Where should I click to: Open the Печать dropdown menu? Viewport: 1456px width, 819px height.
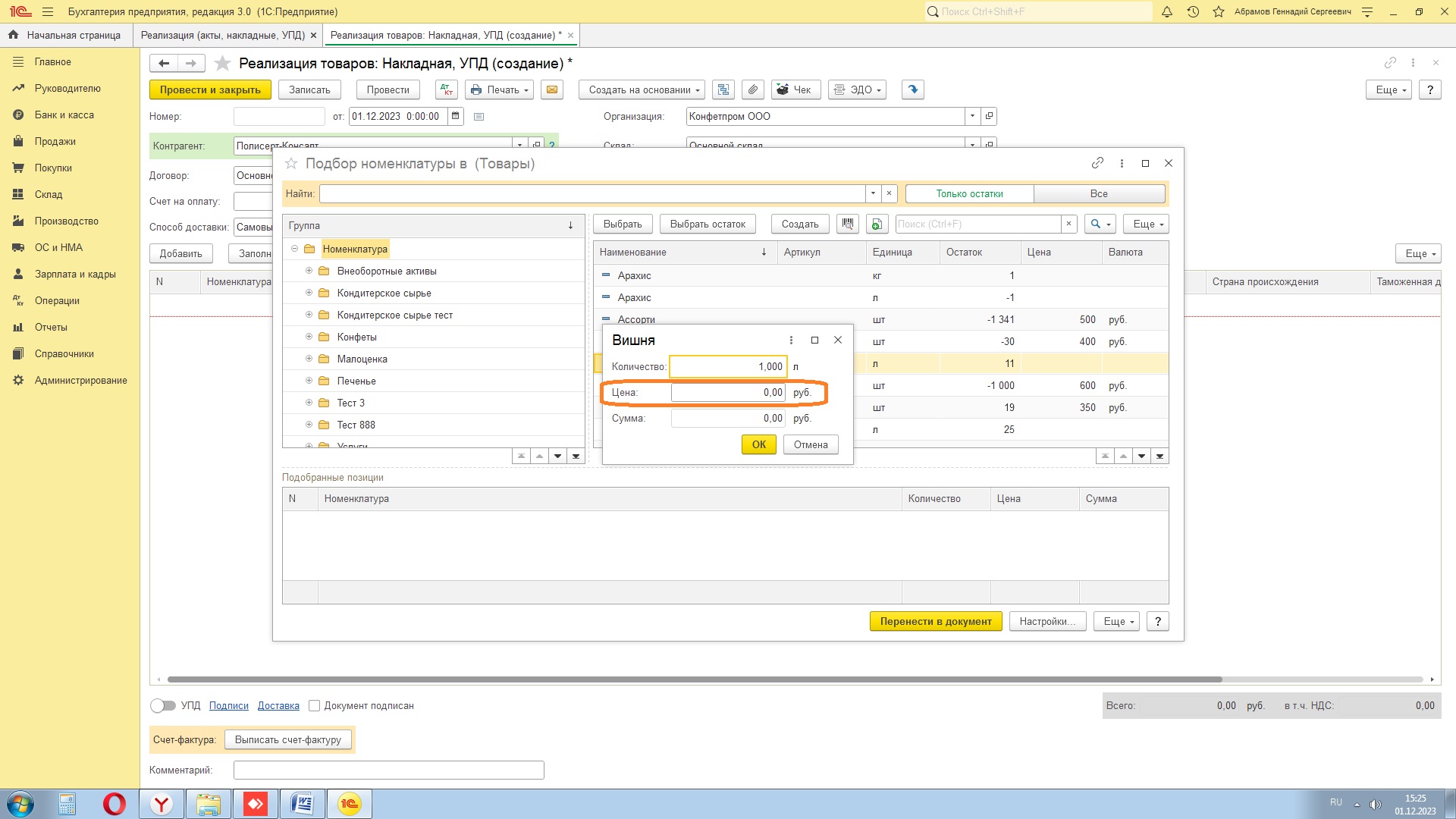coord(499,89)
